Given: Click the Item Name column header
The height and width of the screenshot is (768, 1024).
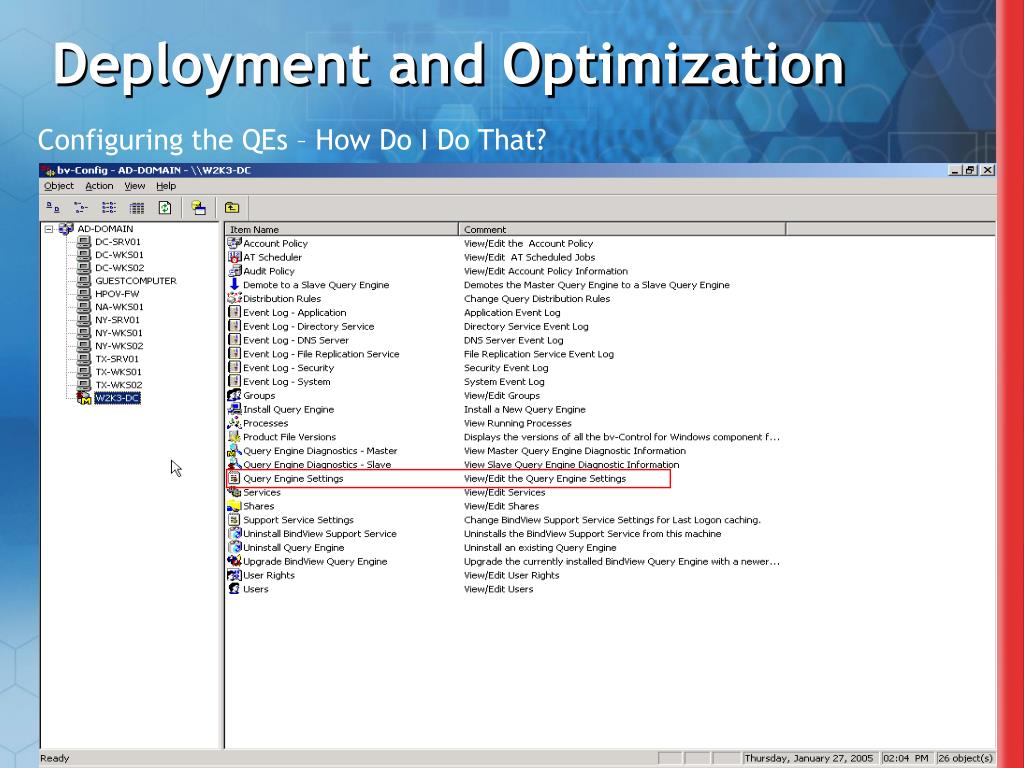Looking at the screenshot, I should coord(341,229).
